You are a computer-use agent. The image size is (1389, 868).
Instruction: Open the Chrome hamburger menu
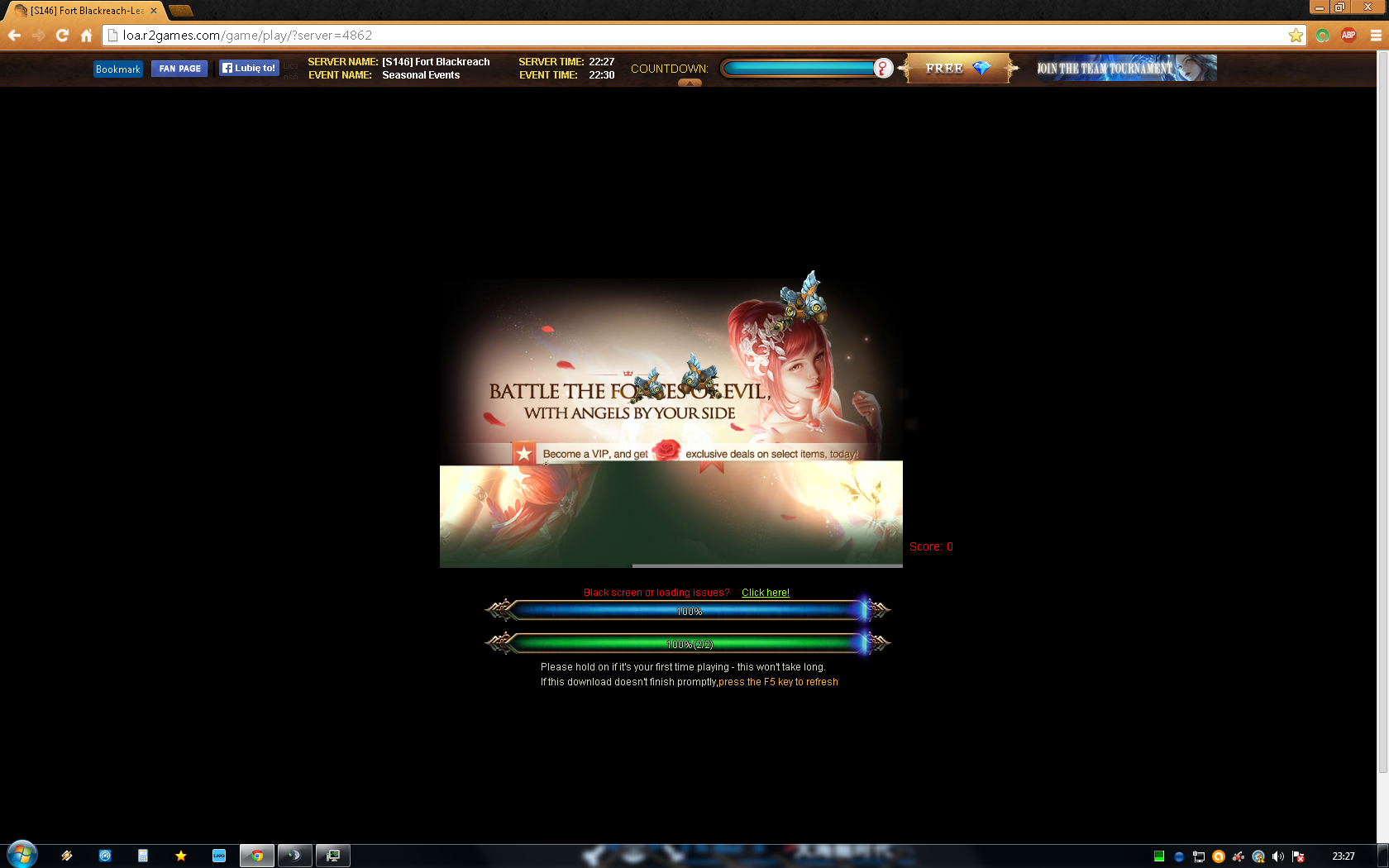(x=1376, y=36)
